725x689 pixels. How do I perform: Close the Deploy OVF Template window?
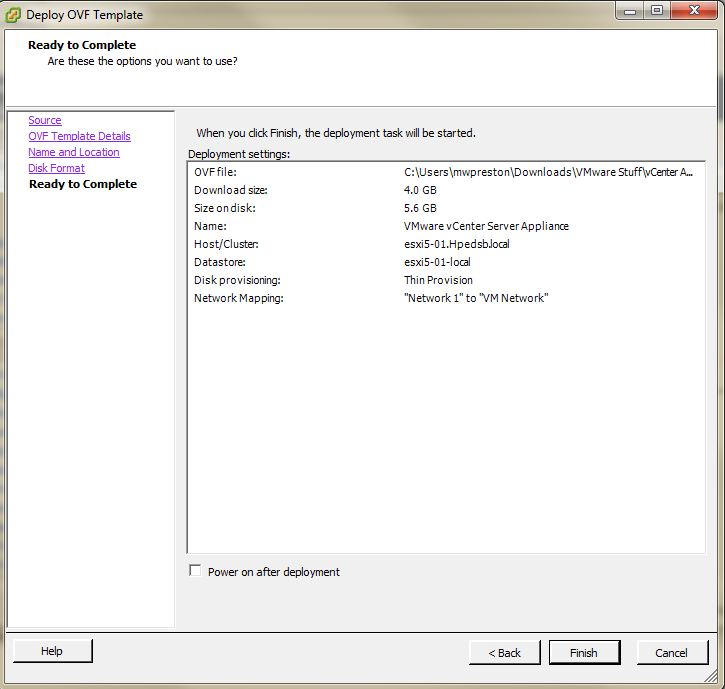(x=694, y=11)
